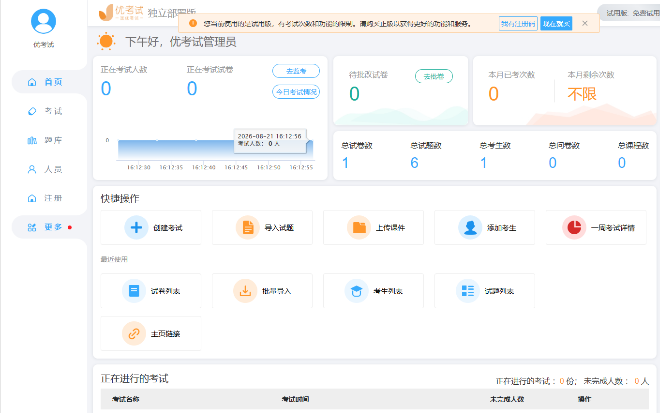660x413 pixels.
Task: Open 主页链接 link icon card
Action: pos(151,333)
